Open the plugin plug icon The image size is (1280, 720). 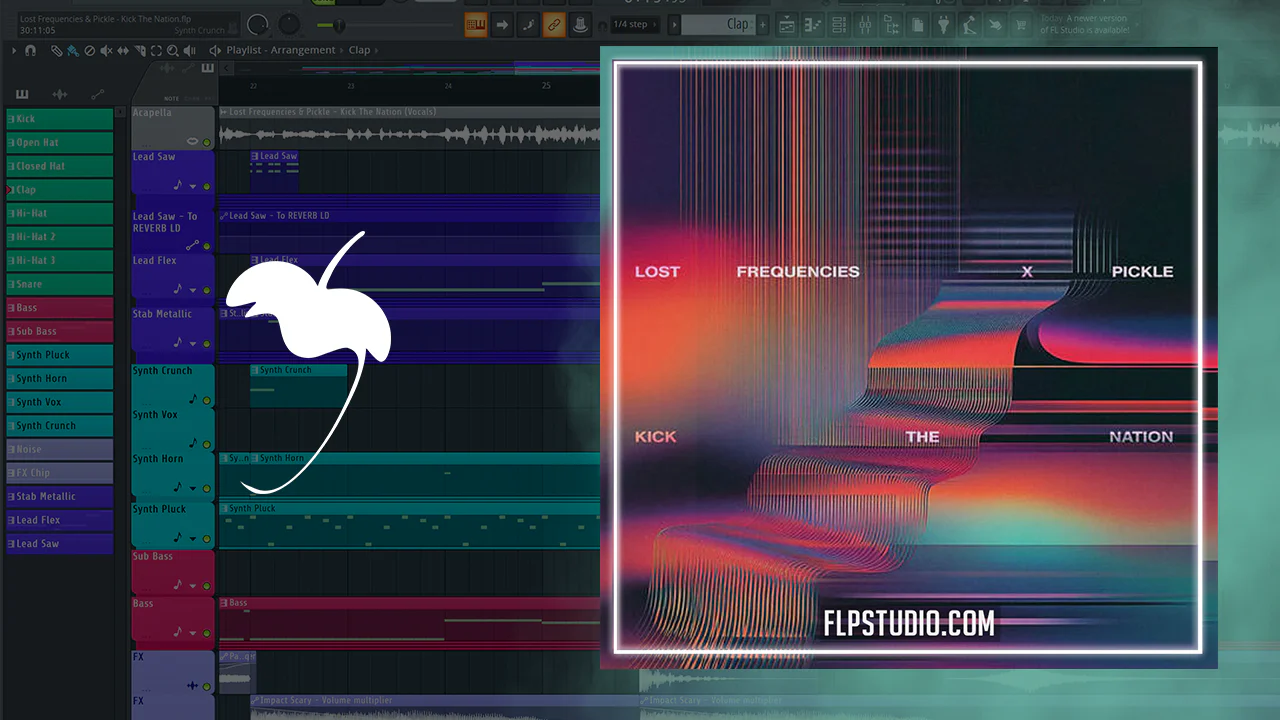[x=944, y=24]
